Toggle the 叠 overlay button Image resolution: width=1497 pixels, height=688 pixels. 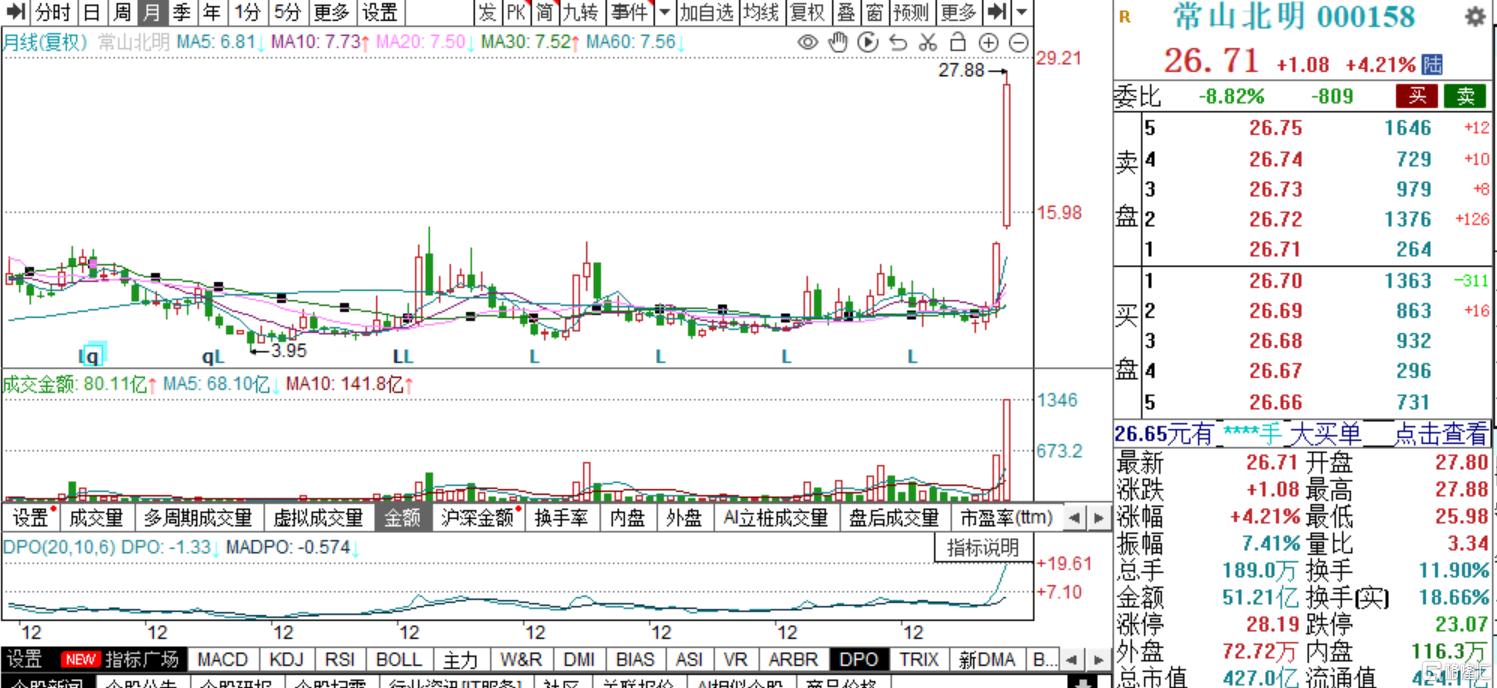[x=846, y=12]
